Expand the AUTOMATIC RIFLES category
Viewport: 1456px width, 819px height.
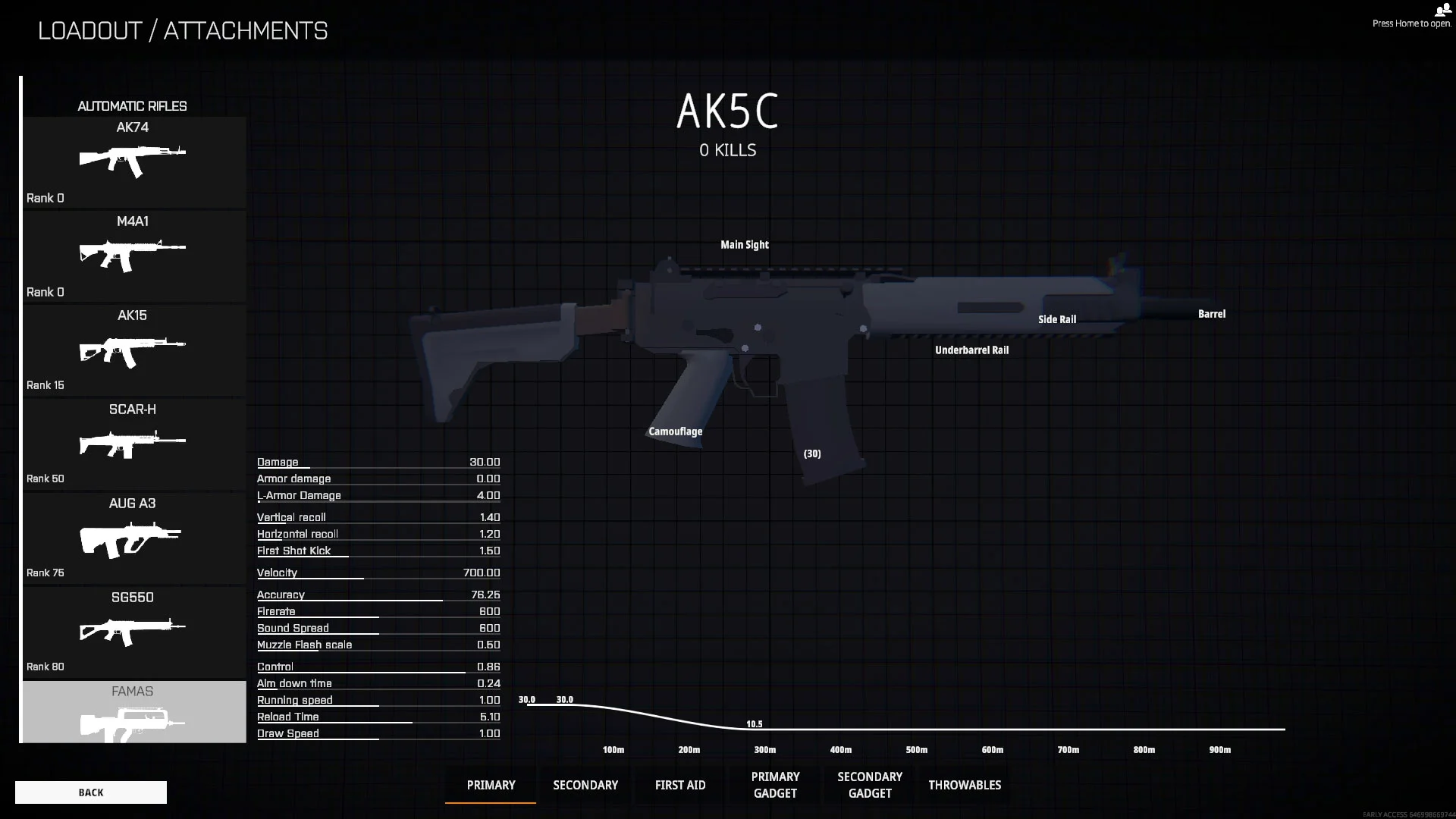[131, 105]
